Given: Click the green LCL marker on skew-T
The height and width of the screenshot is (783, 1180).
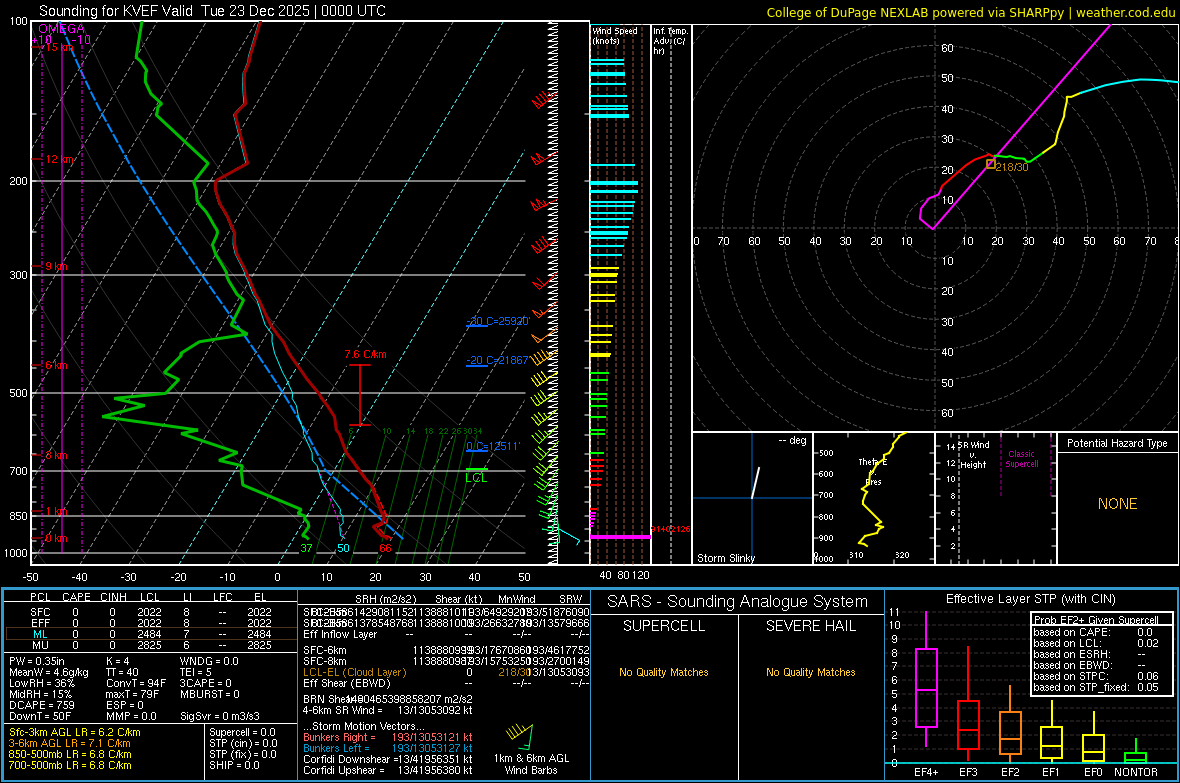Looking at the screenshot, I should pyautogui.click(x=476, y=475).
